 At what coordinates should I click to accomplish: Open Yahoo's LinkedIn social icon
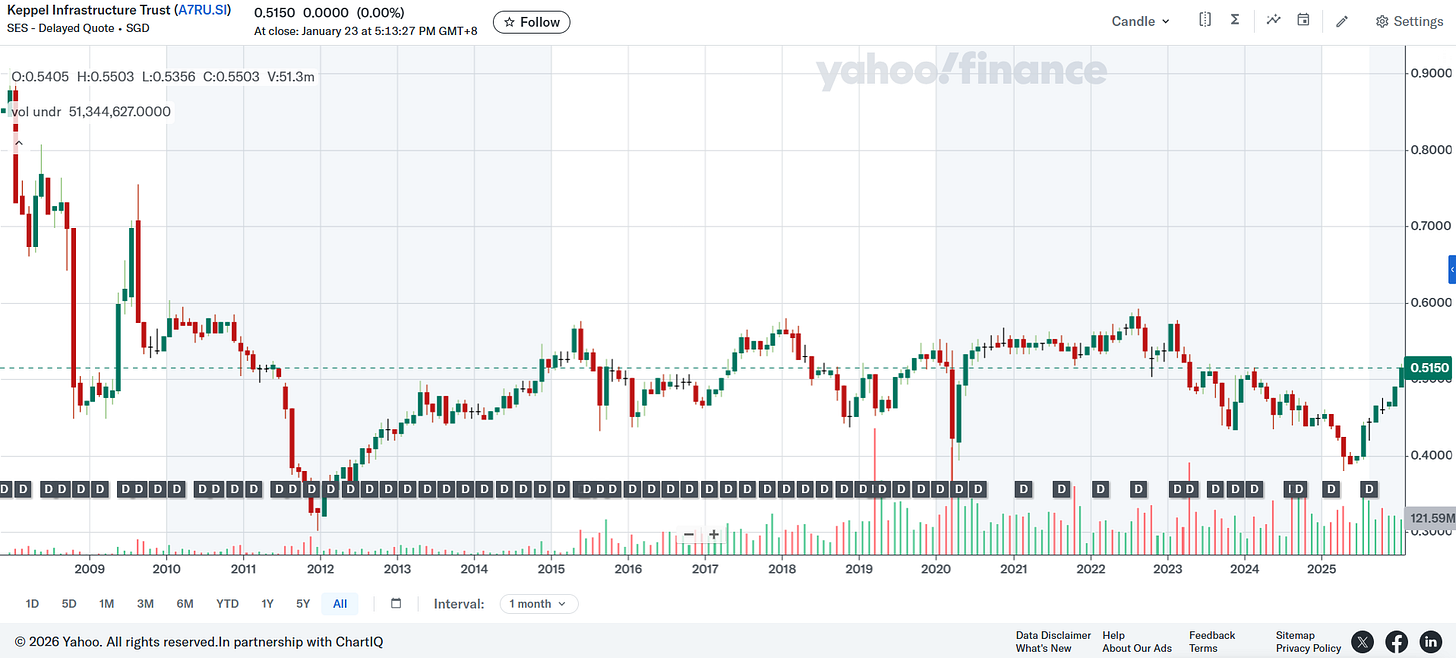click(1431, 642)
